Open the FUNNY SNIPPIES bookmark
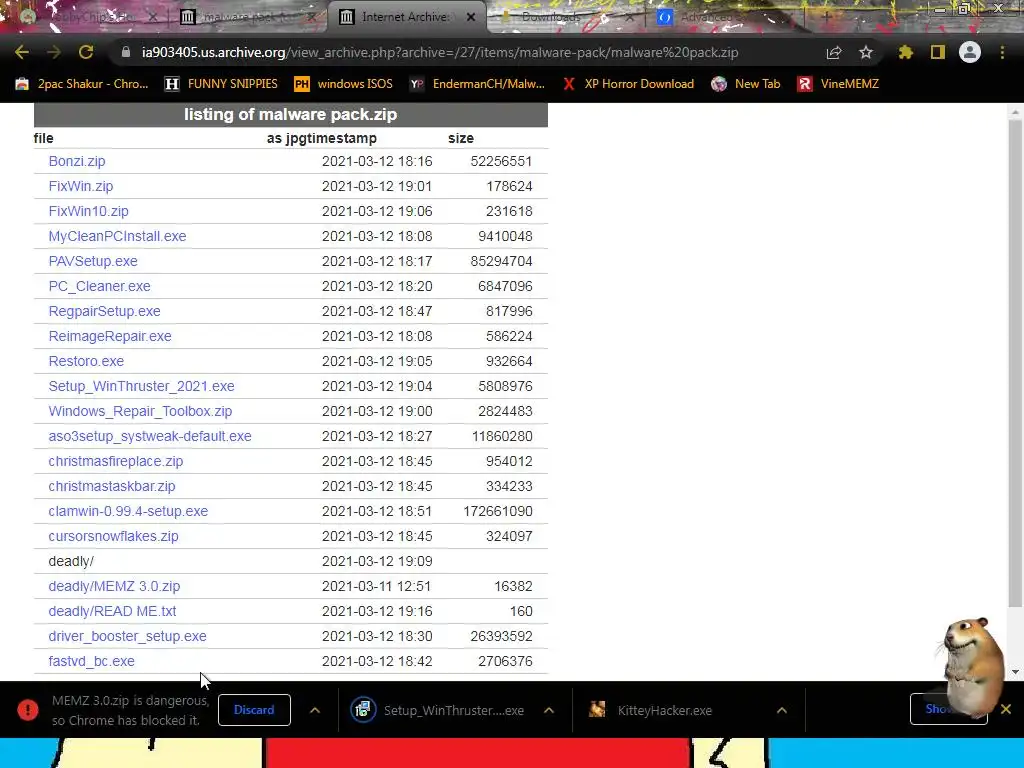Image resolution: width=1024 pixels, height=768 pixels. [x=221, y=84]
